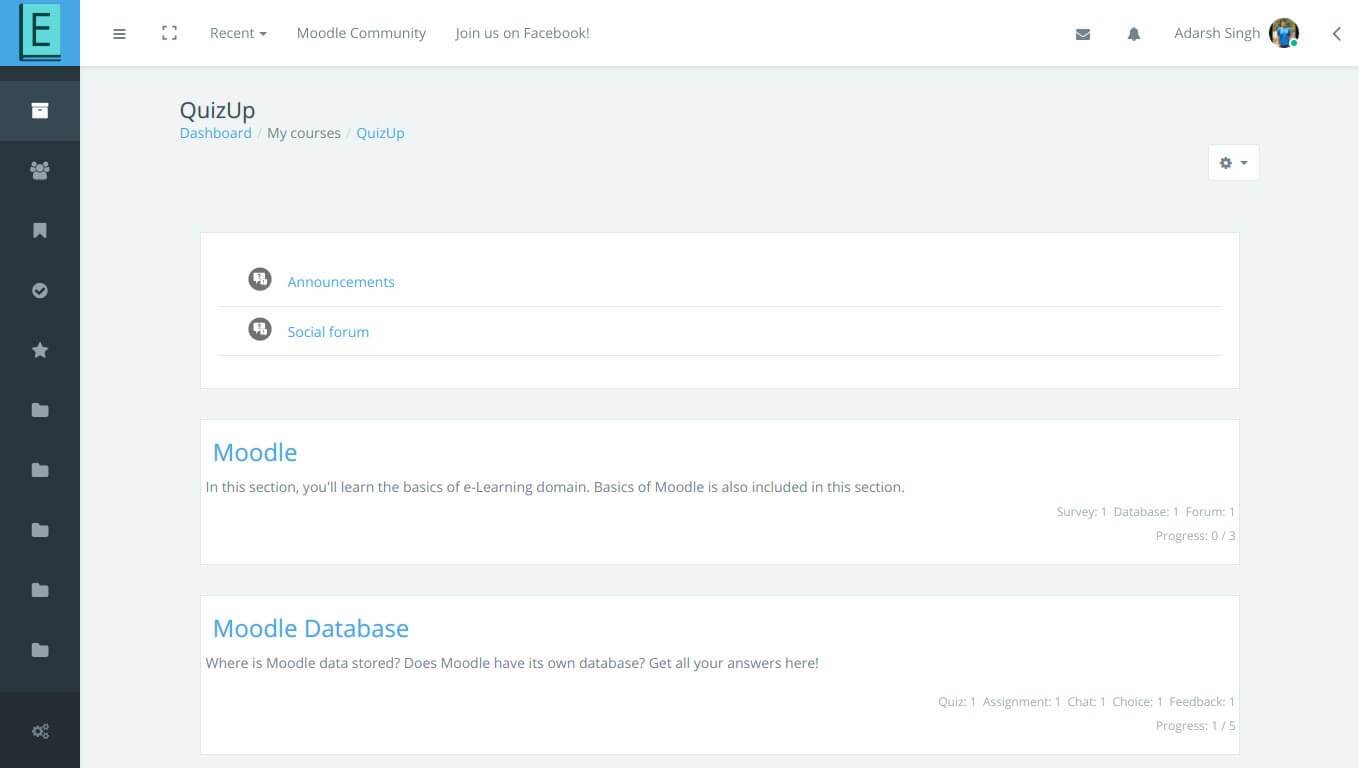1359x768 pixels.
Task: Click the bookmark icon in sidebar
Action: pyautogui.click(x=40, y=230)
